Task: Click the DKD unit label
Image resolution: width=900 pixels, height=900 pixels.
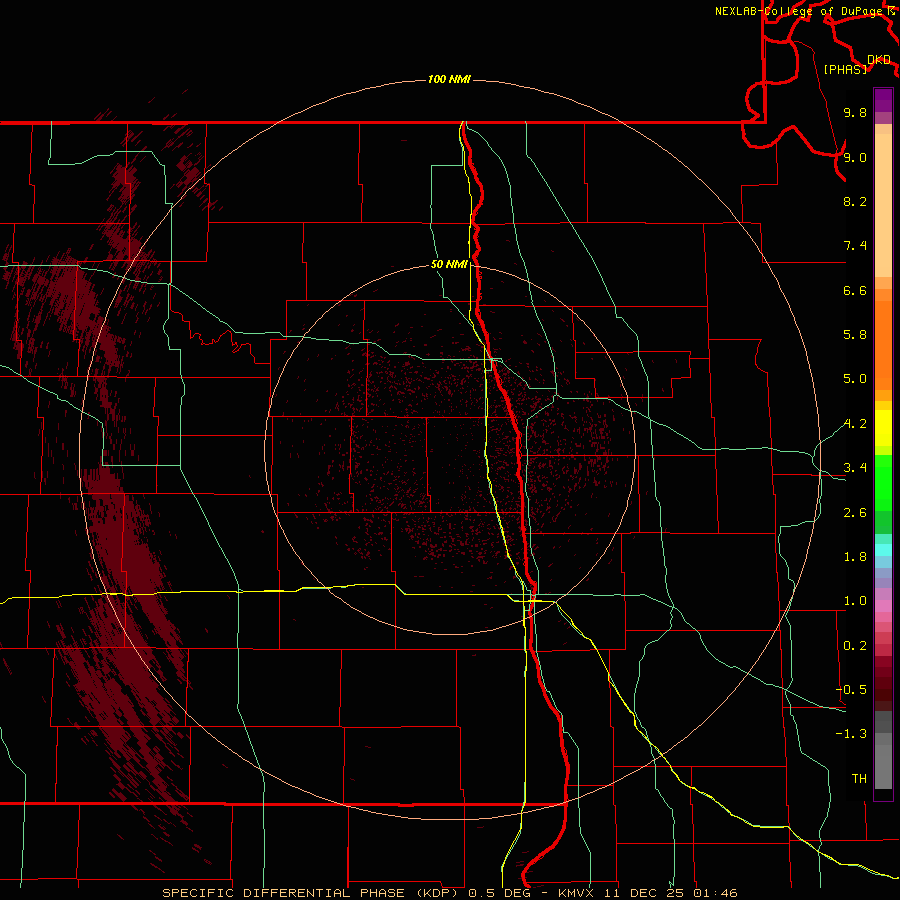Action: coord(879,60)
